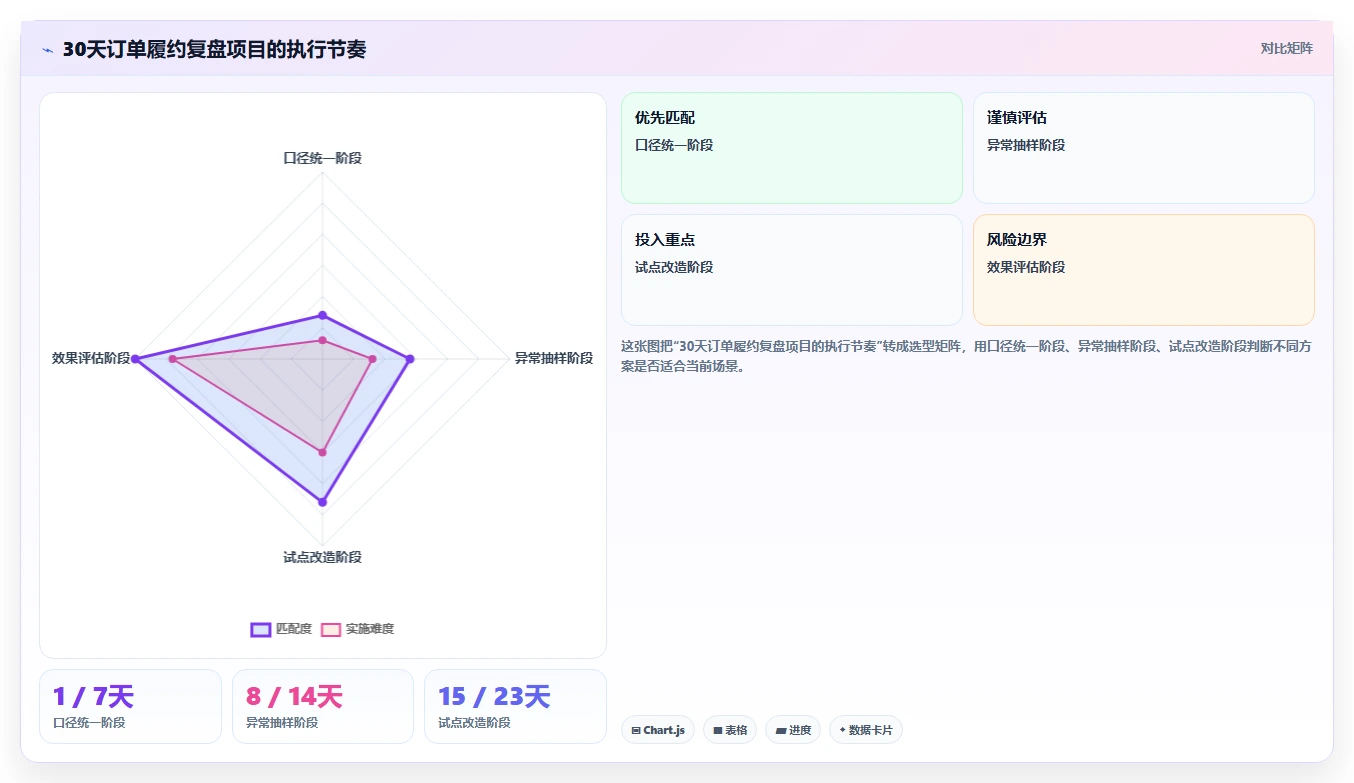Click the pink data point toward 异常抽样阶段

pos(373,359)
